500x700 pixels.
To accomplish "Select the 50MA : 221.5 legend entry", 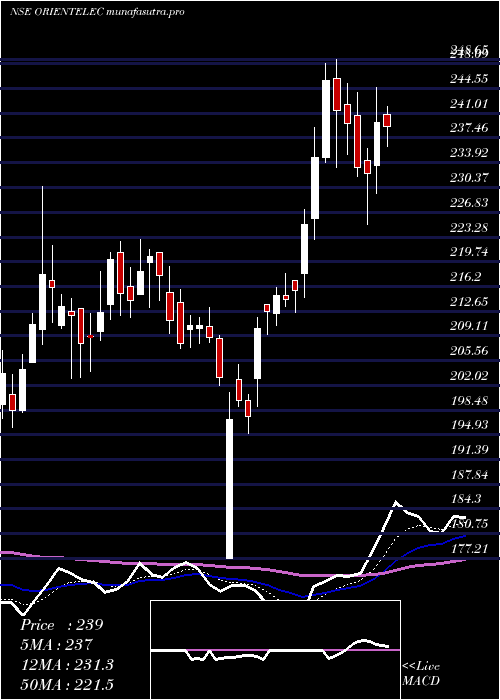I will (67, 685).
